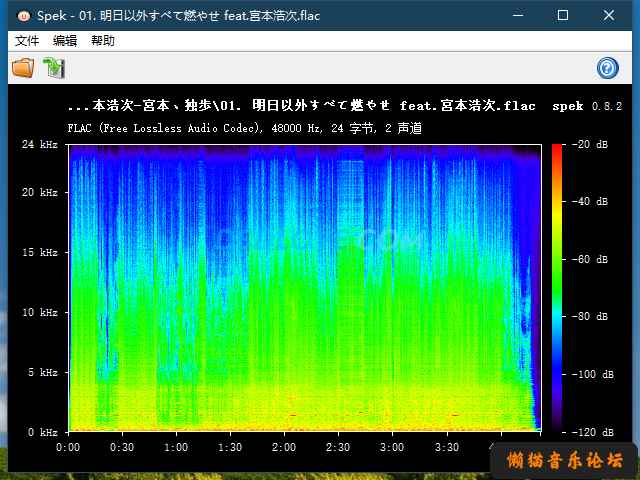Click the spek 0.8.2 version label
The height and width of the screenshot is (480, 640).
pos(587,106)
